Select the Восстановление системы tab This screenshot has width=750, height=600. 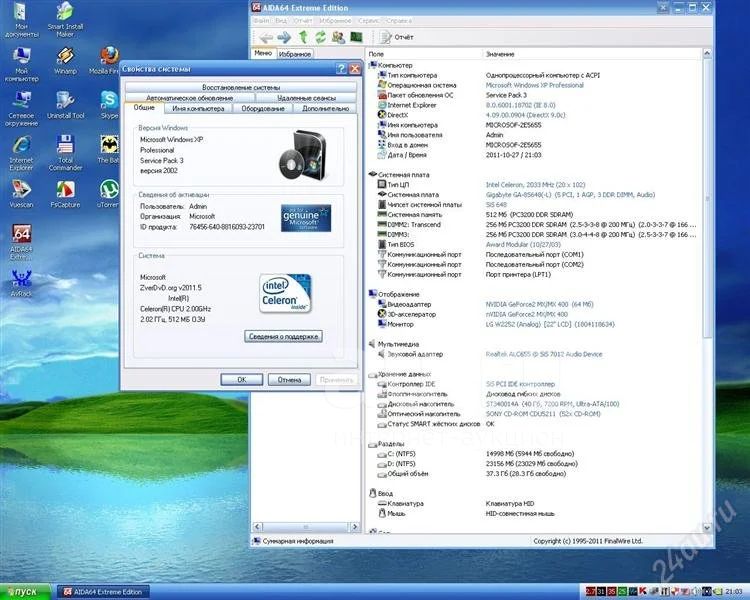click(x=241, y=88)
